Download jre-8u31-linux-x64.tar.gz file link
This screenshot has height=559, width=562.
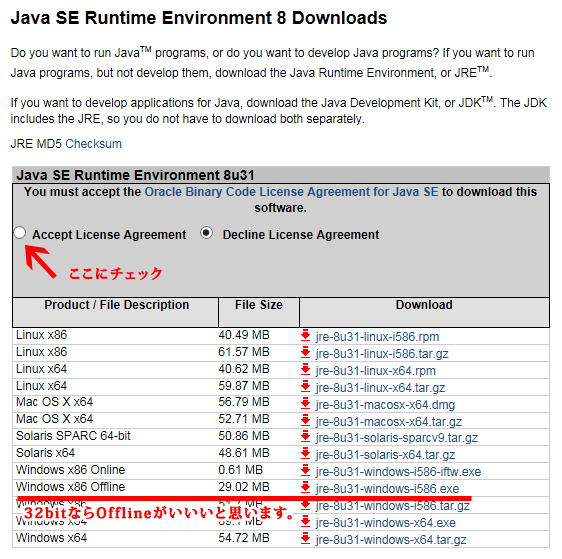pos(380,388)
